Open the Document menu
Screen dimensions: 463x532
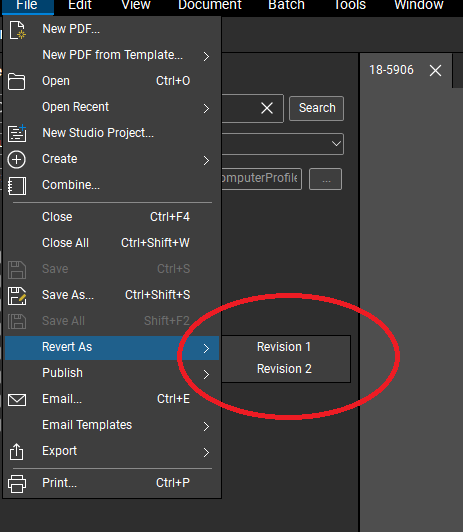(x=210, y=5)
